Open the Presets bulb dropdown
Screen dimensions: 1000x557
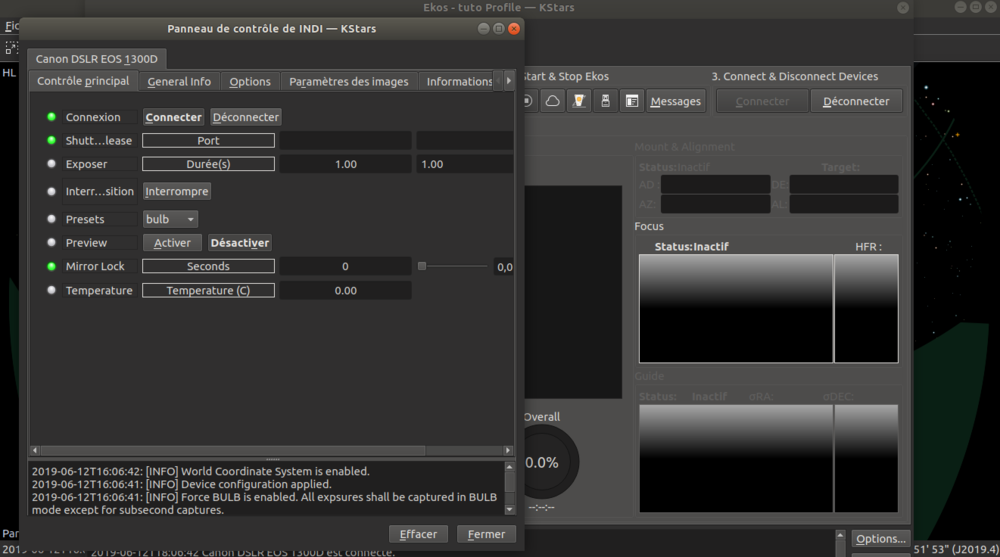tap(170, 219)
